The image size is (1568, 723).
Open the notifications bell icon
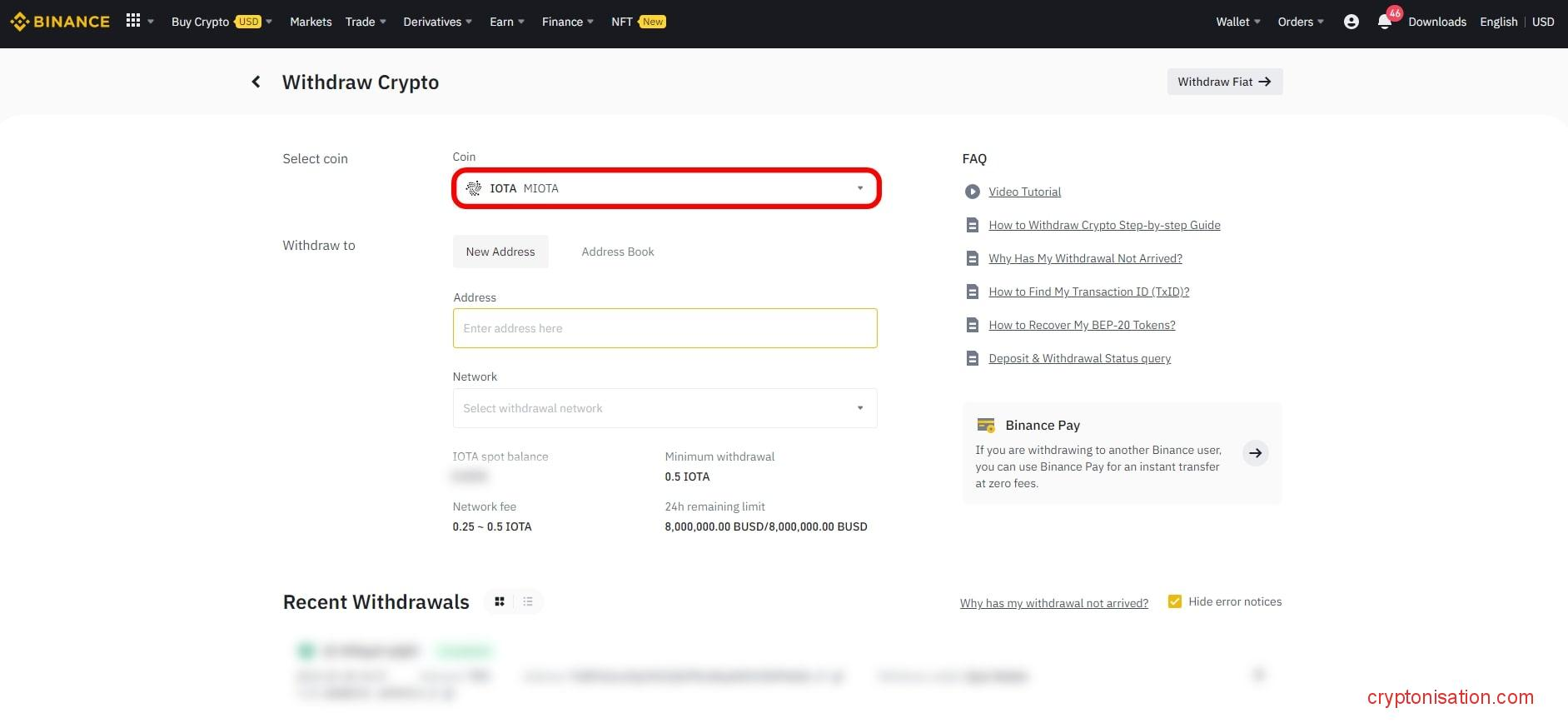coord(1384,22)
